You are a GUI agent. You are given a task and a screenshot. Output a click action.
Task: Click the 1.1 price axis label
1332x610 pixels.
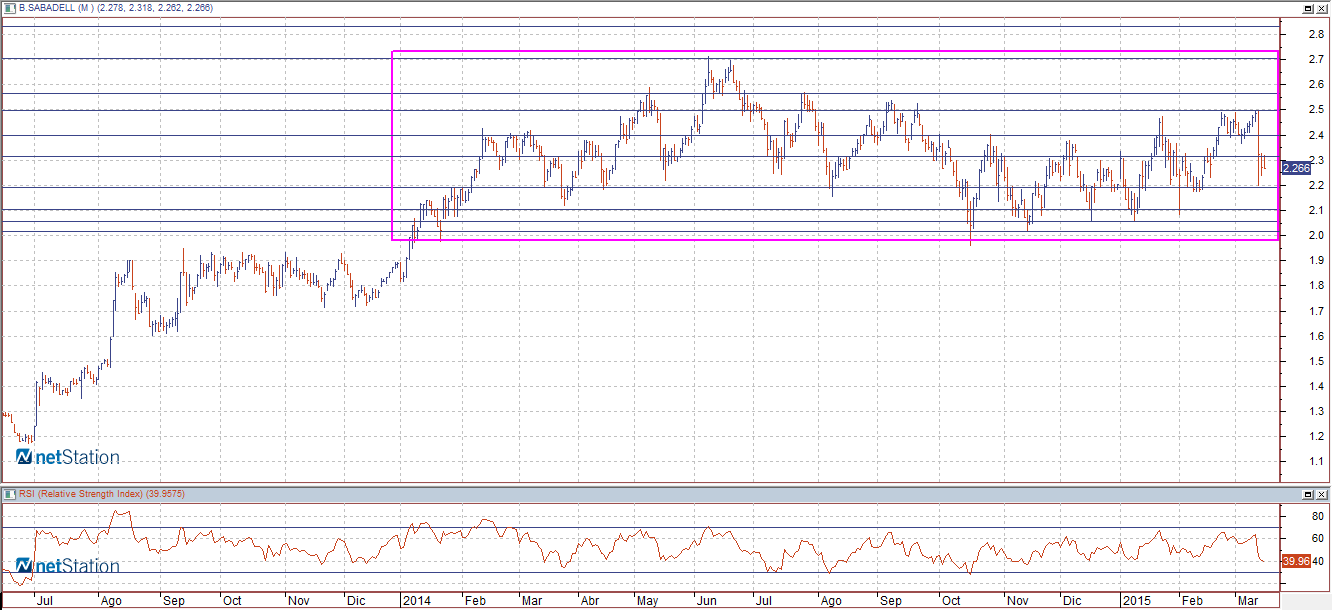pyautogui.click(x=1316, y=461)
